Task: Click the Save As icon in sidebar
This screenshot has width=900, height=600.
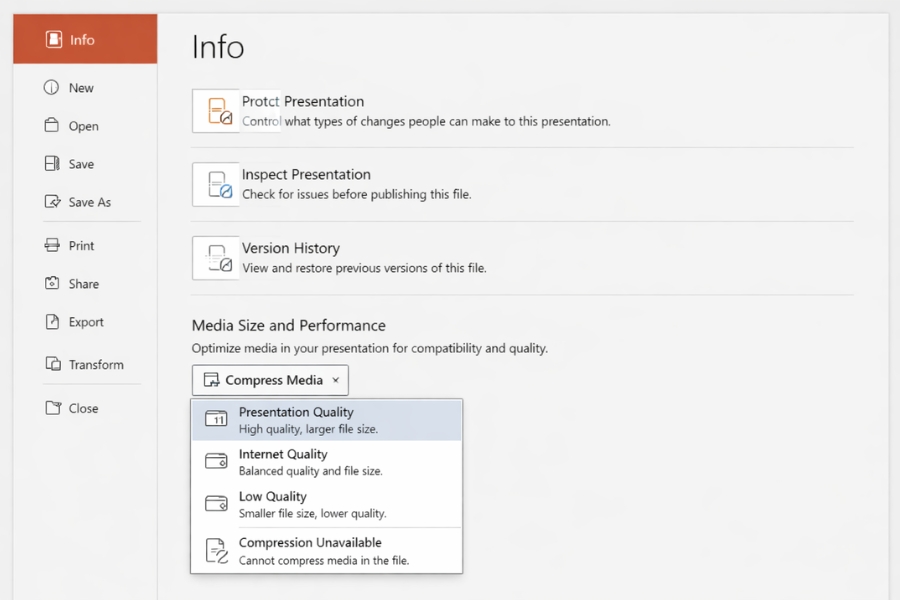Action: tap(52, 202)
